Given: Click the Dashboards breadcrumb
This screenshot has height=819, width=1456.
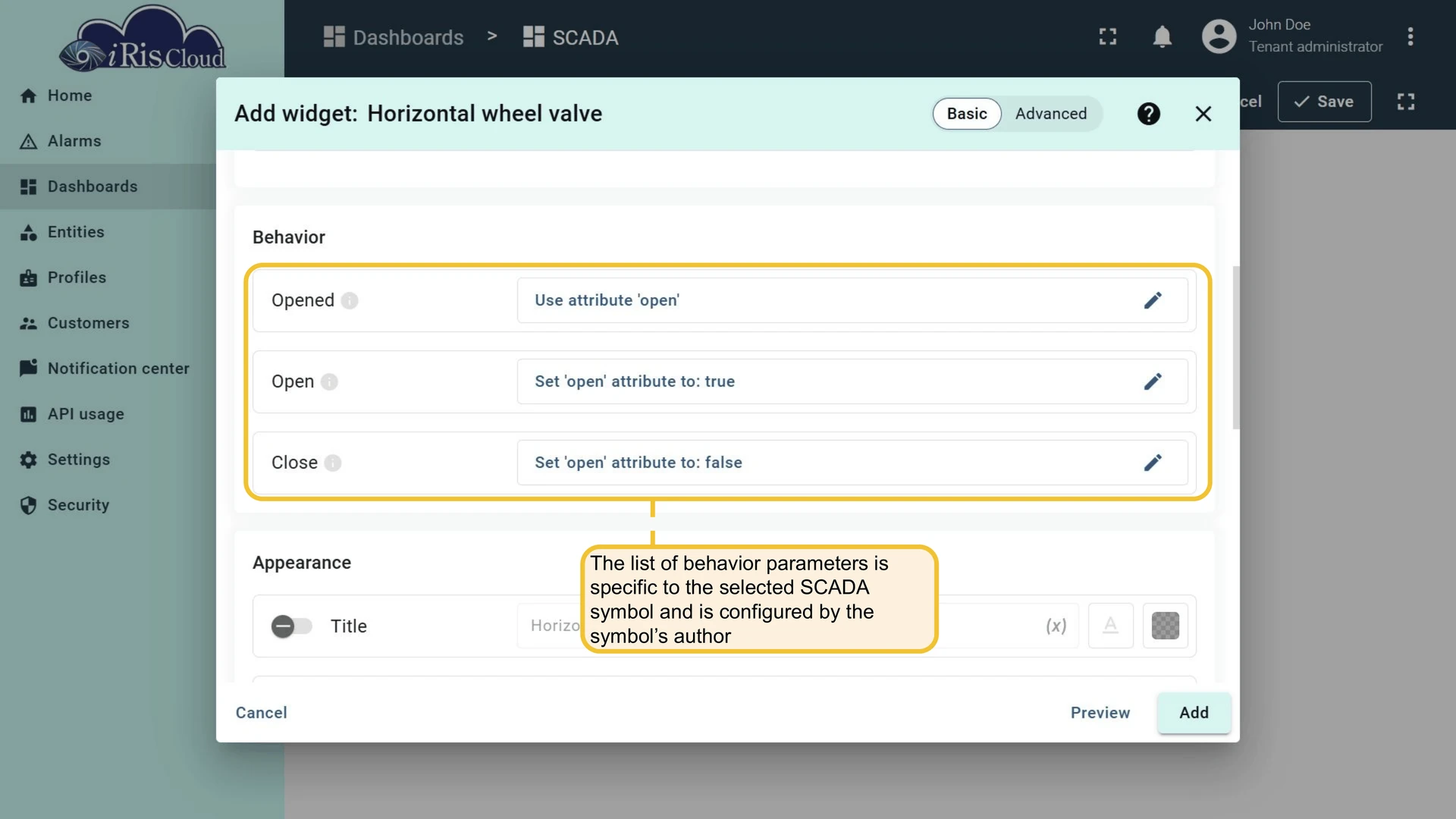Looking at the screenshot, I should [394, 37].
